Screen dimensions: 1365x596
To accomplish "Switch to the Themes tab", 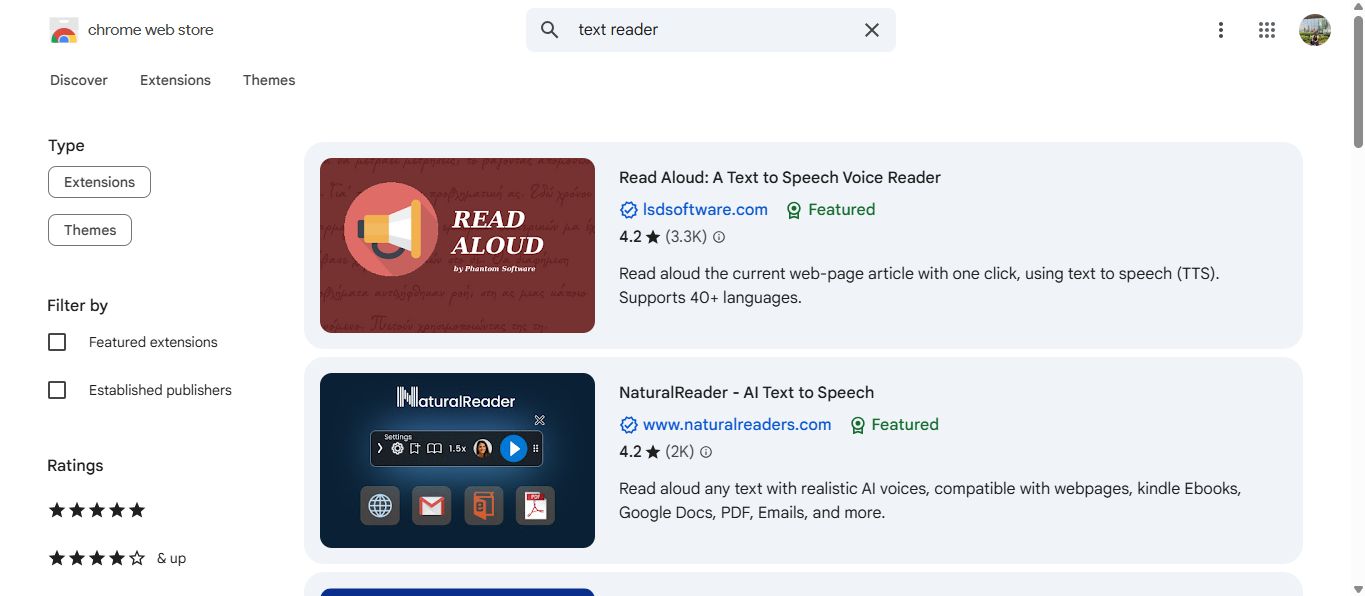I will pyautogui.click(x=269, y=80).
